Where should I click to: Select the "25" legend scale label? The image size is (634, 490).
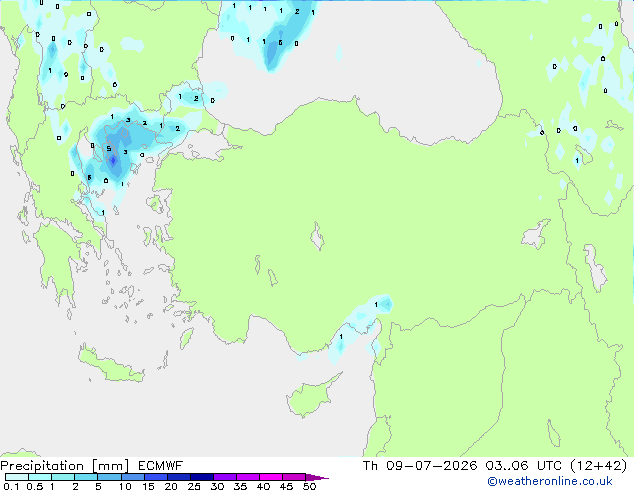click(194, 486)
